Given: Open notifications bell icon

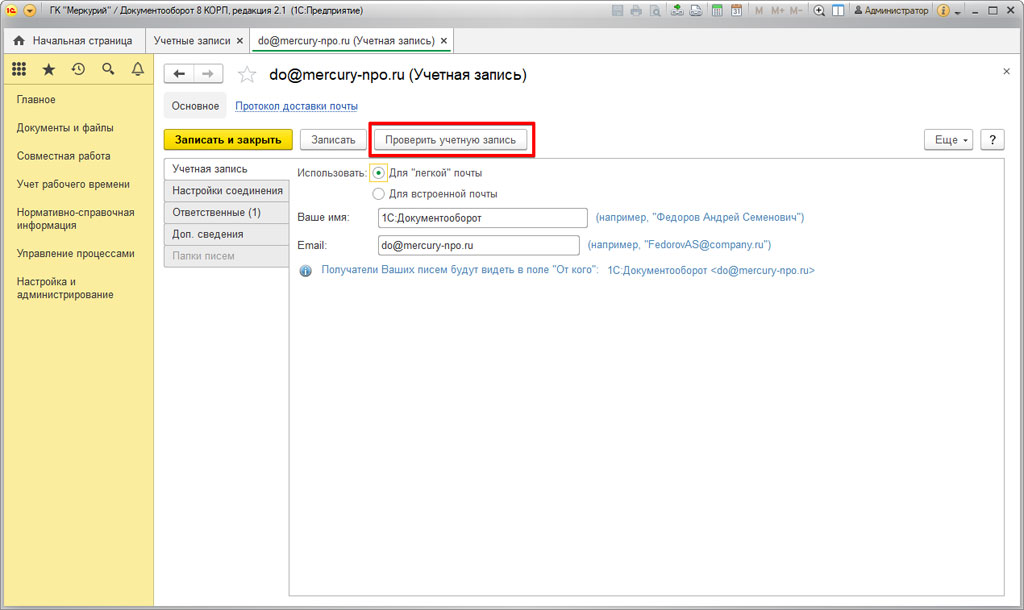Looking at the screenshot, I should [138, 69].
